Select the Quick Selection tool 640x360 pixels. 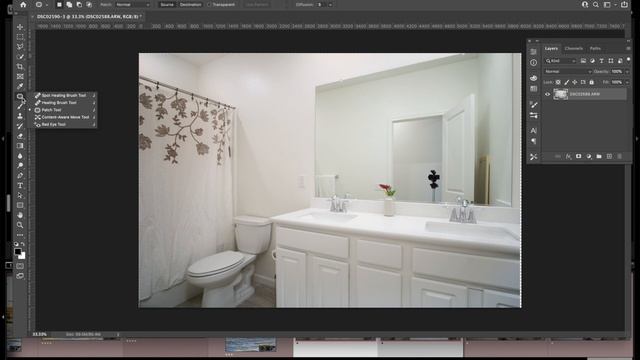coord(20,57)
